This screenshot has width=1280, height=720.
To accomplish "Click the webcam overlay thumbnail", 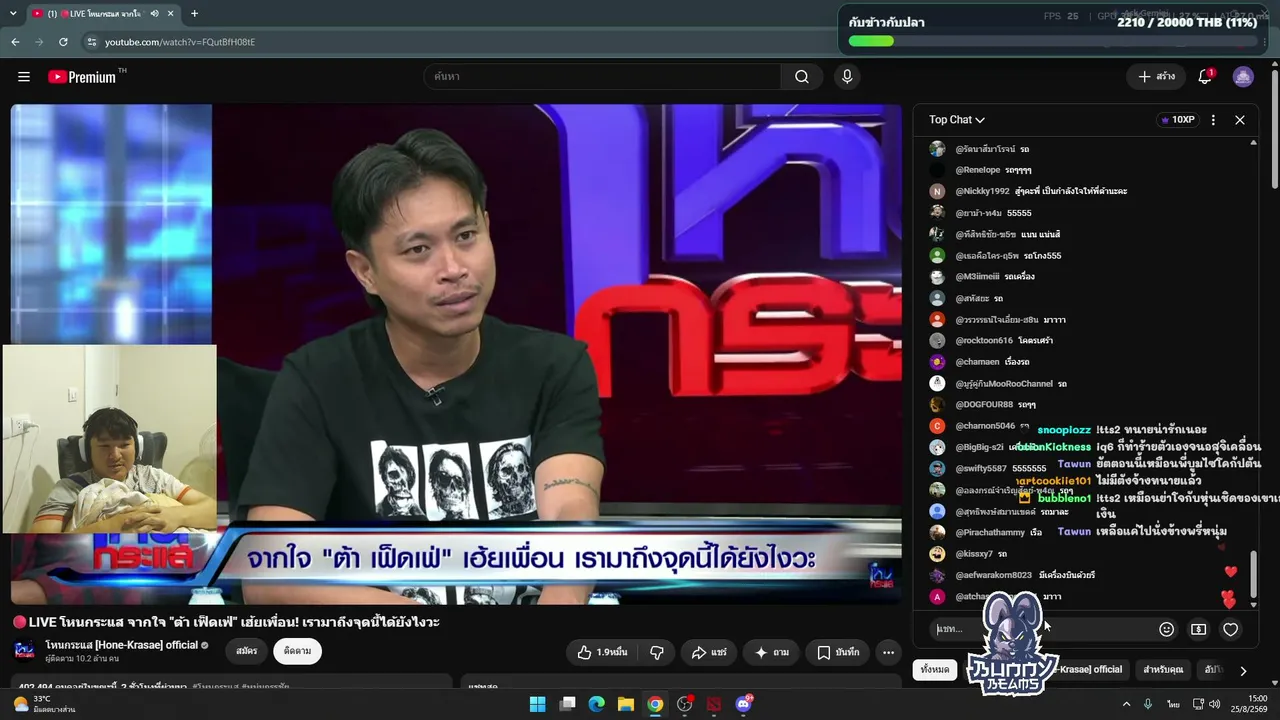I will point(109,439).
